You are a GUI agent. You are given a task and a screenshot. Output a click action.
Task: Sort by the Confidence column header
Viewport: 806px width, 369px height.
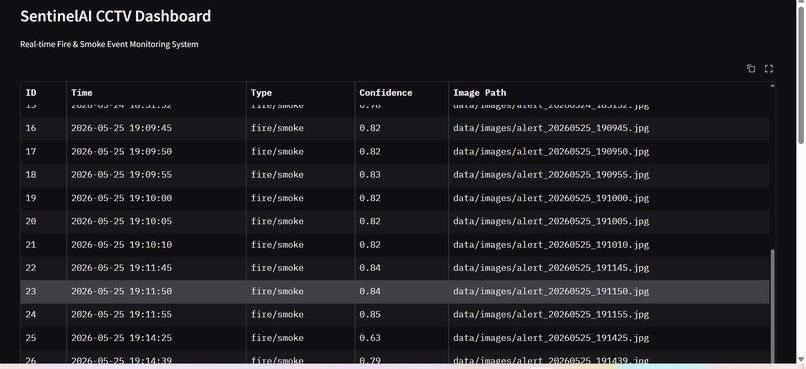401,93
